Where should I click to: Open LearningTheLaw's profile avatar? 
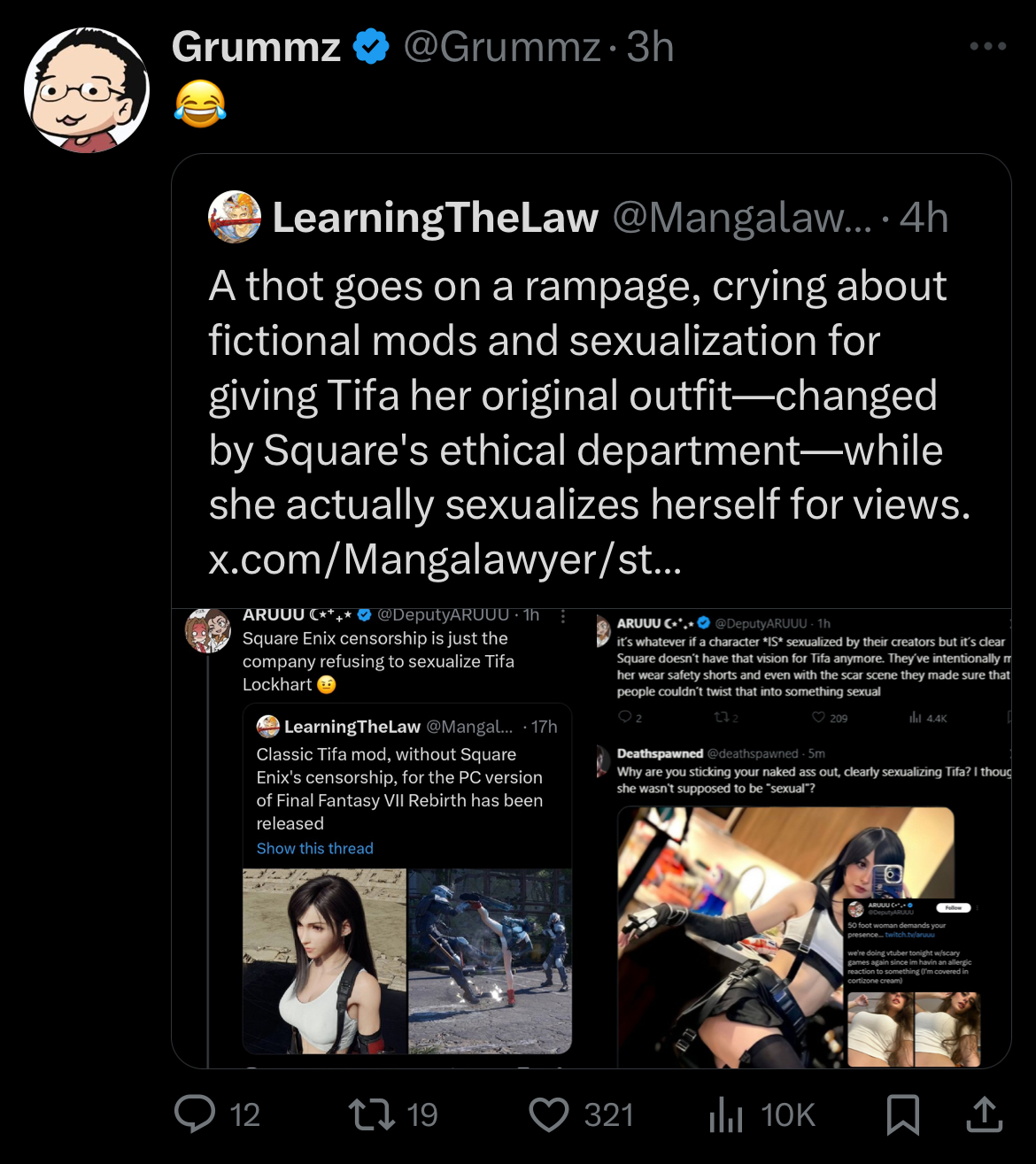[235, 217]
